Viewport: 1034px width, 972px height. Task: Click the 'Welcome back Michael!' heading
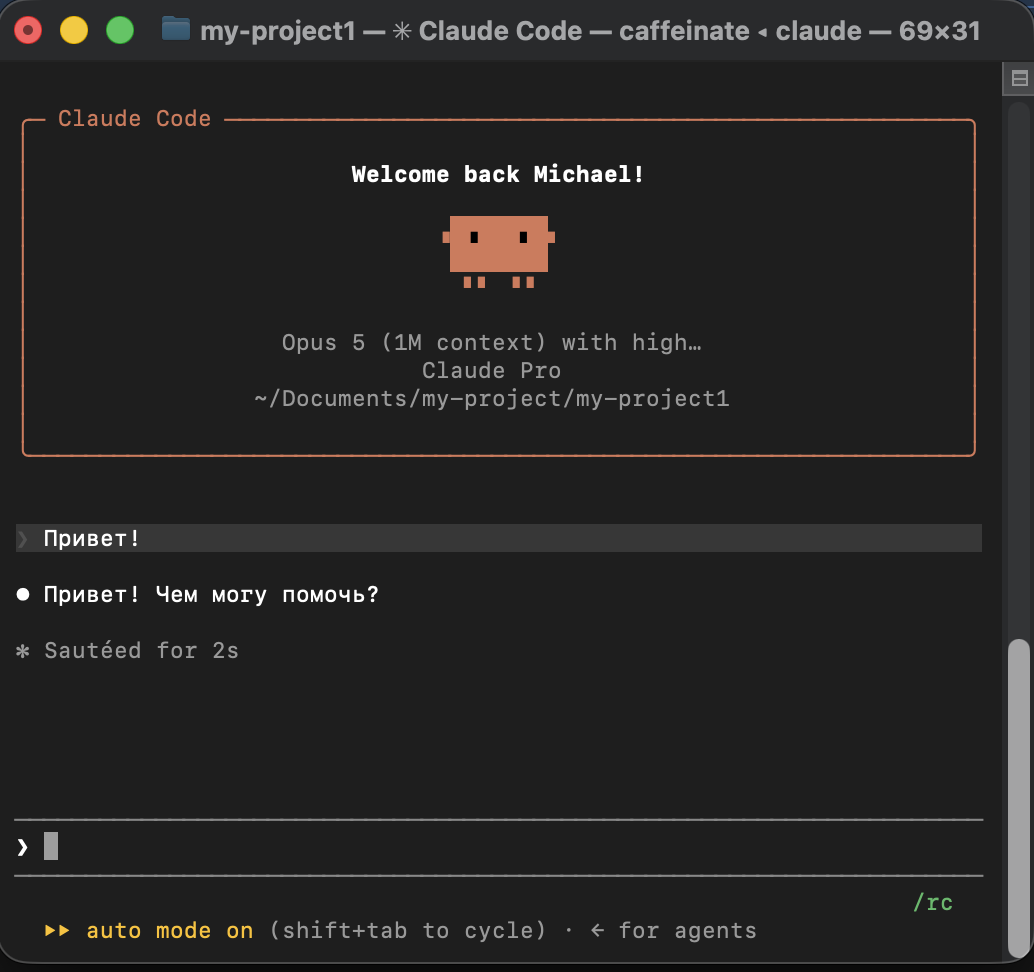click(498, 174)
